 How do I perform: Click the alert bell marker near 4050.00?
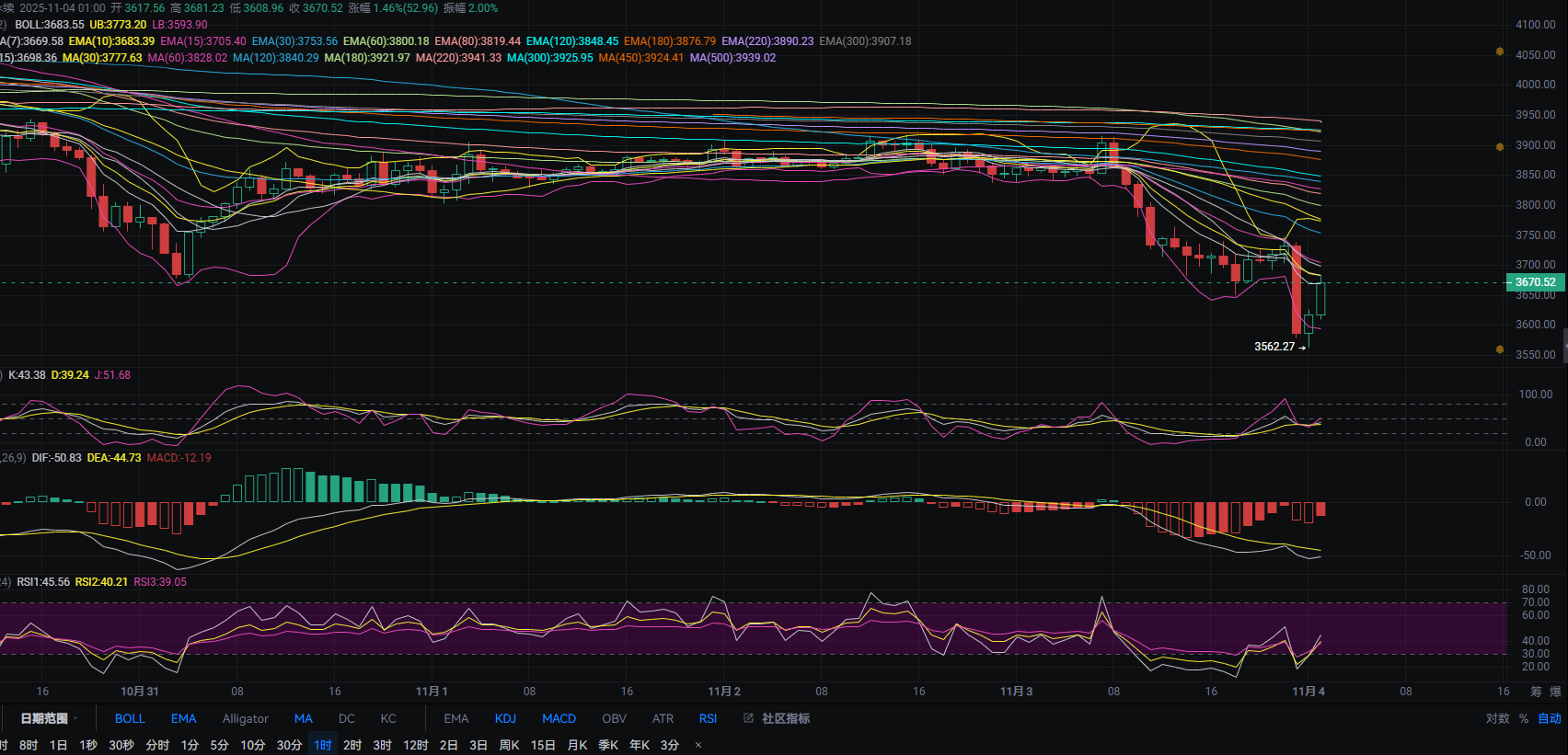click(x=1500, y=51)
